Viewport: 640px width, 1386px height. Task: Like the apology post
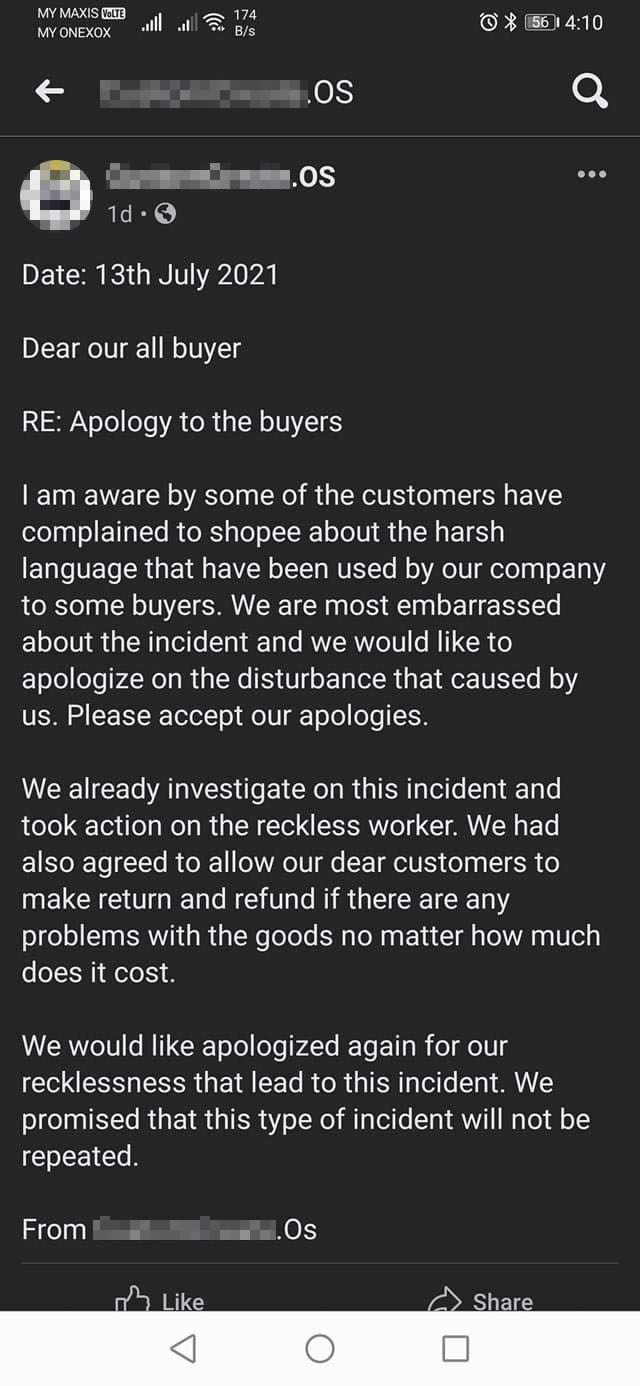click(161, 1299)
